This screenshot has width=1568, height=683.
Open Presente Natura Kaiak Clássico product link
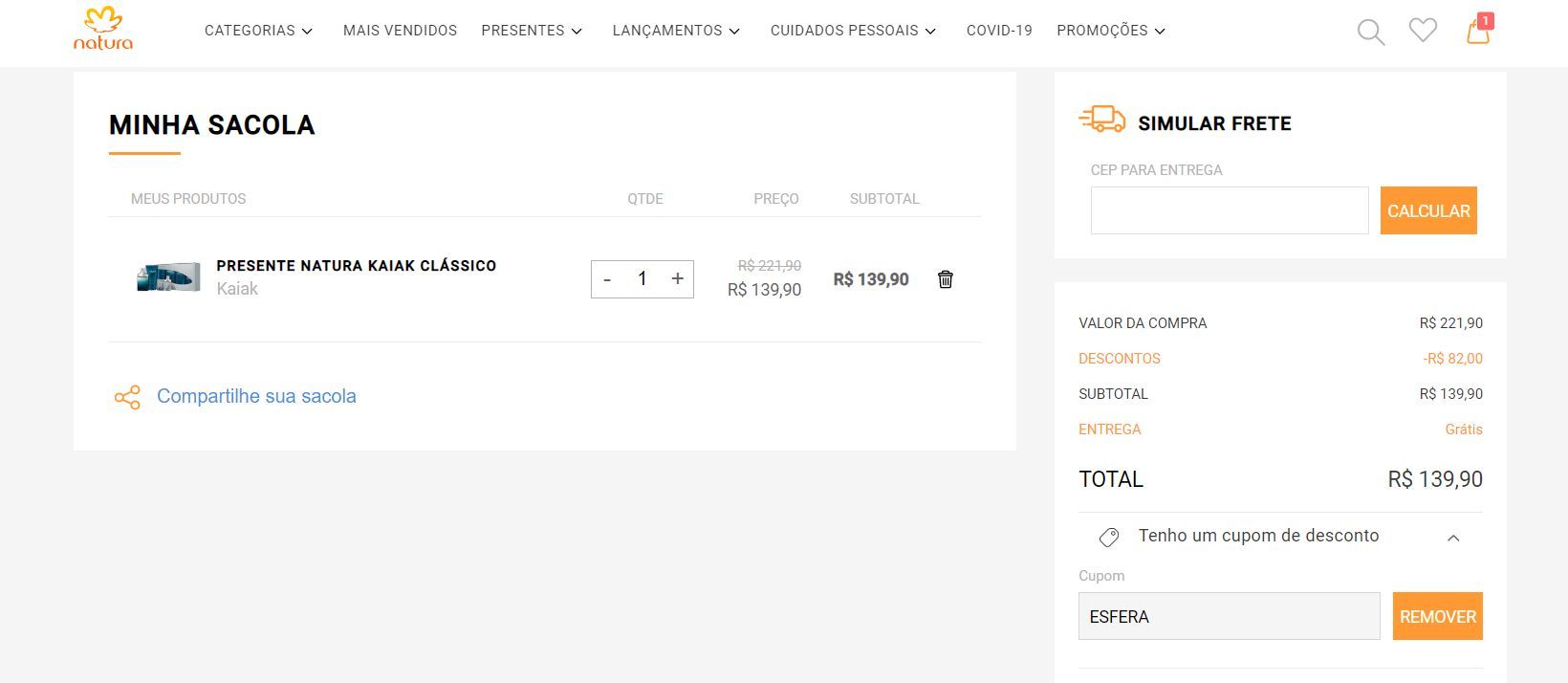(357, 266)
